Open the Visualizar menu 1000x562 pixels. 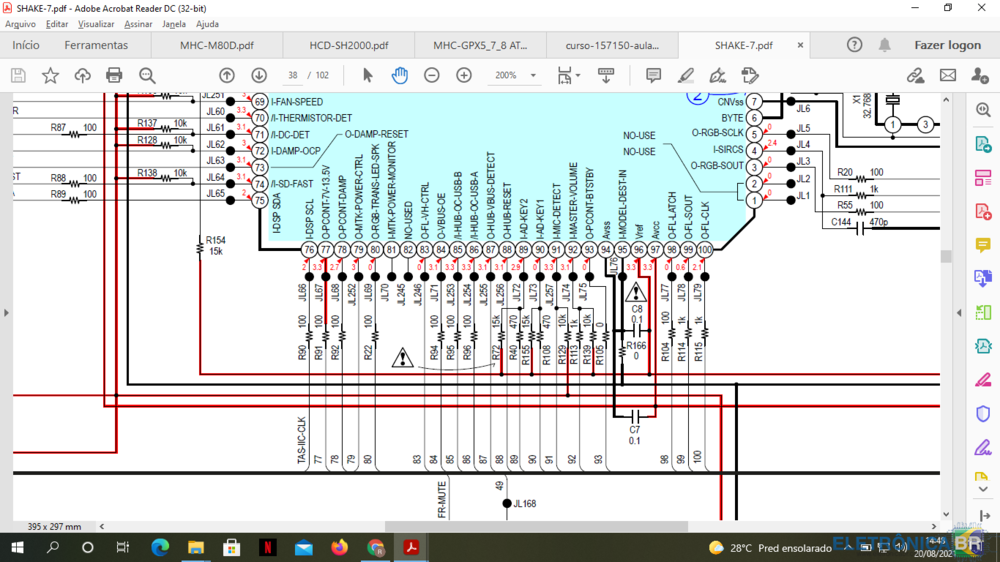pos(96,24)
